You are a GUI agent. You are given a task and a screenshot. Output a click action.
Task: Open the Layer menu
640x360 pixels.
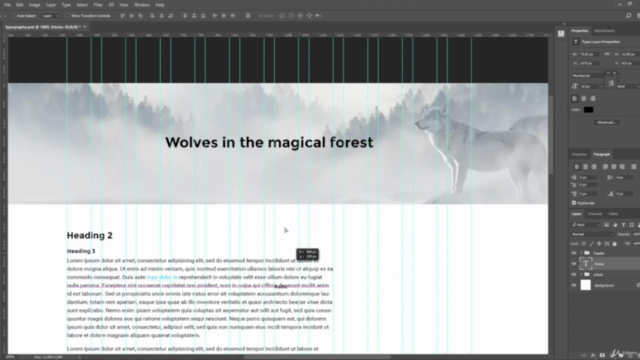(x=51, y=5)
